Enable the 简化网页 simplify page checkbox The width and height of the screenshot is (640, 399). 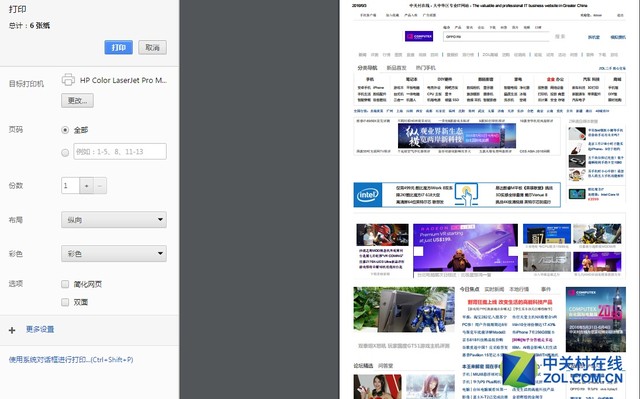(65, 284)
